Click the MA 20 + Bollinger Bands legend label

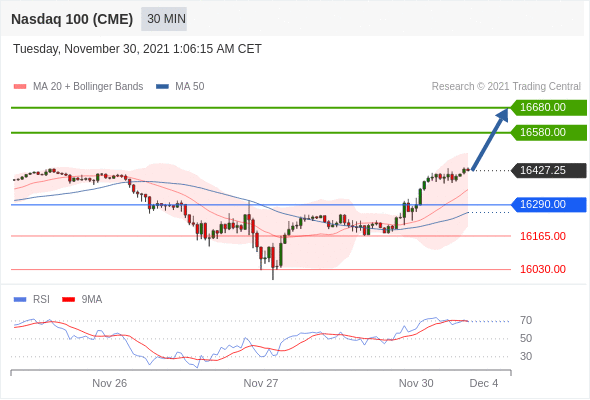(88, 87)
